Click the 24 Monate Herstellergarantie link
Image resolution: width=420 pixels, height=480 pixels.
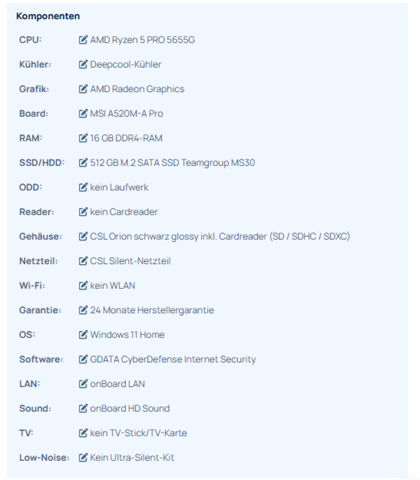click(x=152, y=310)
